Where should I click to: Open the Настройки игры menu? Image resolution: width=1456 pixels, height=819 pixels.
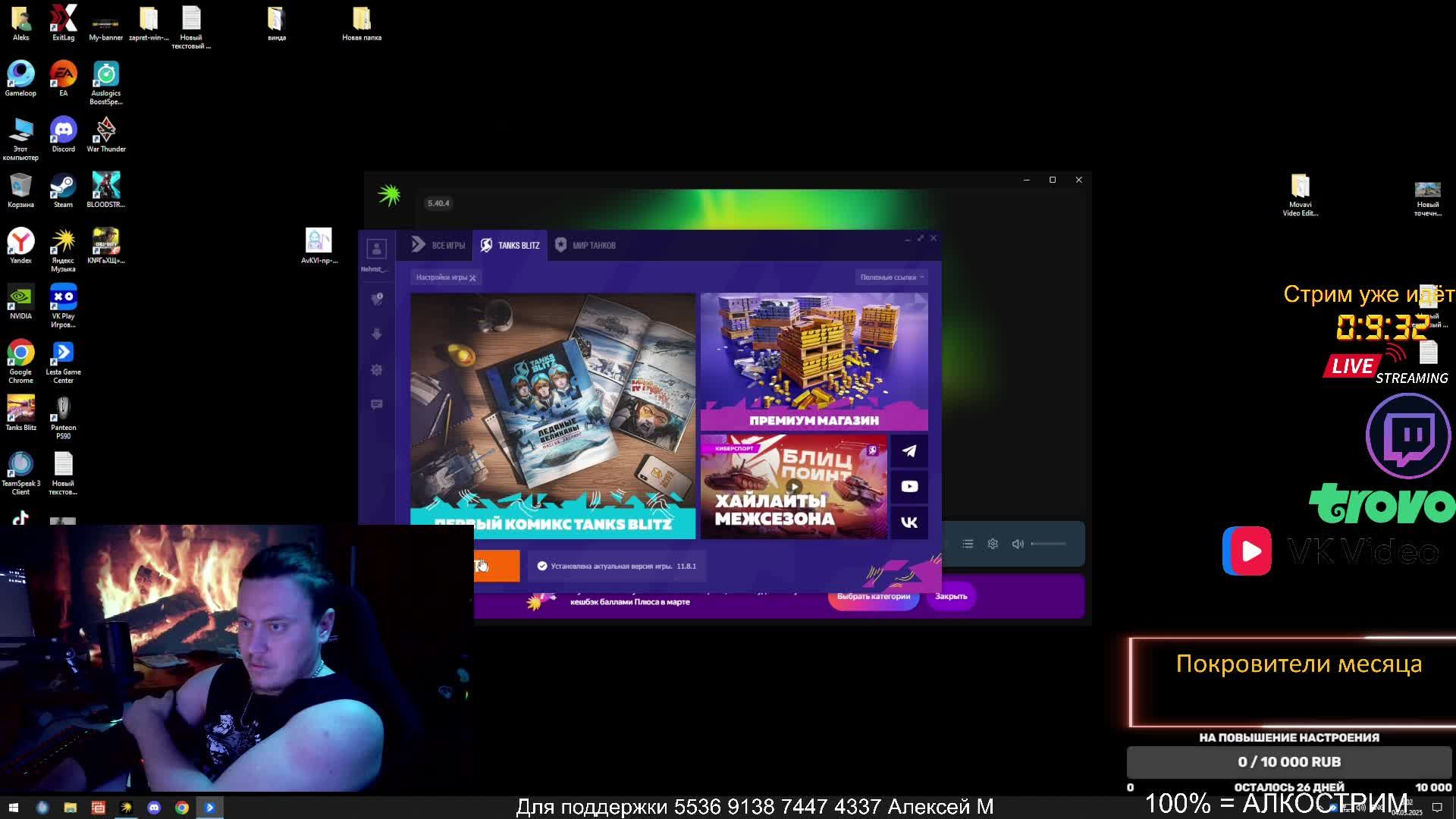point(445,278)
